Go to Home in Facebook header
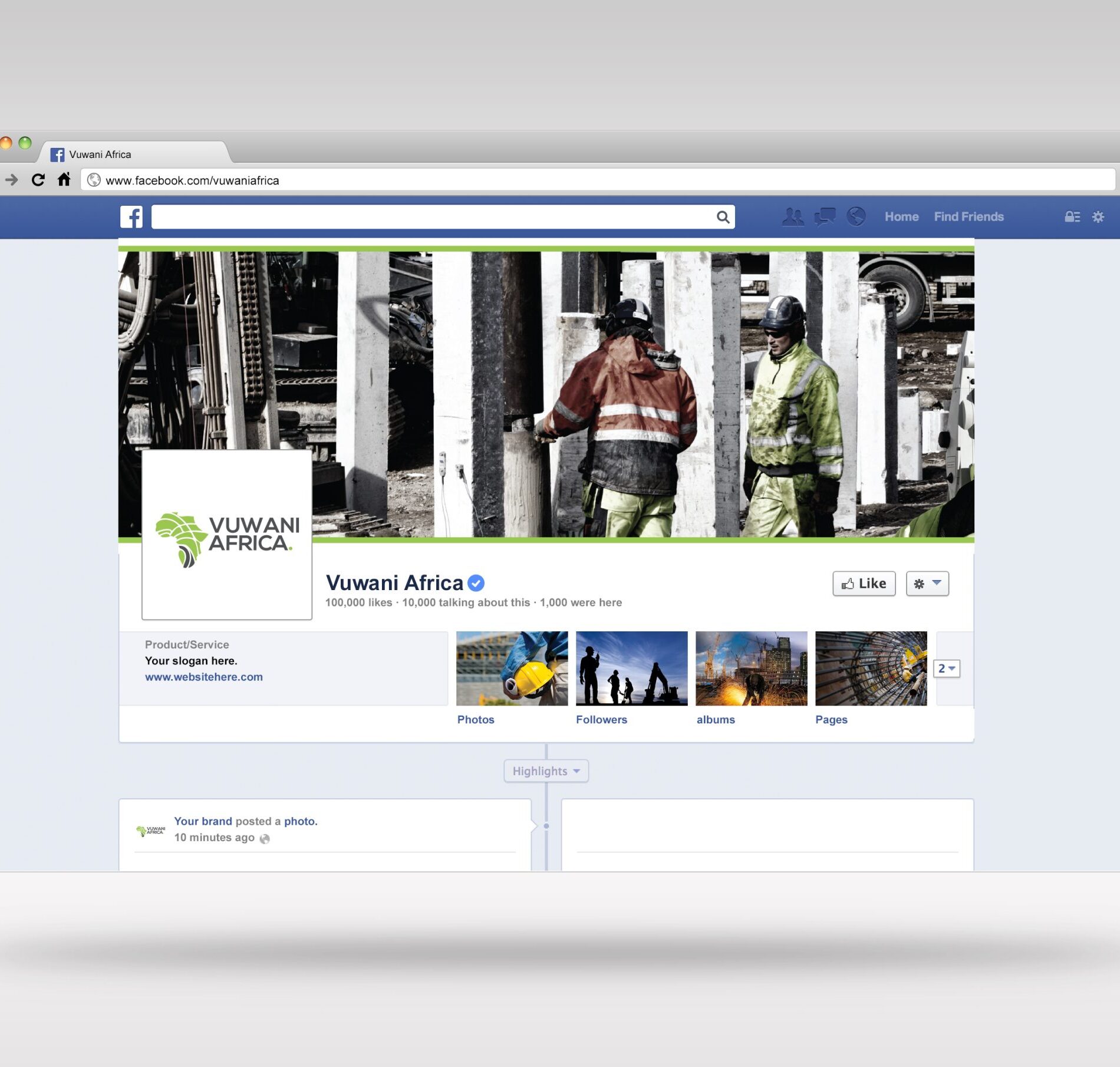1120x1067 pixels. point(901,217)
